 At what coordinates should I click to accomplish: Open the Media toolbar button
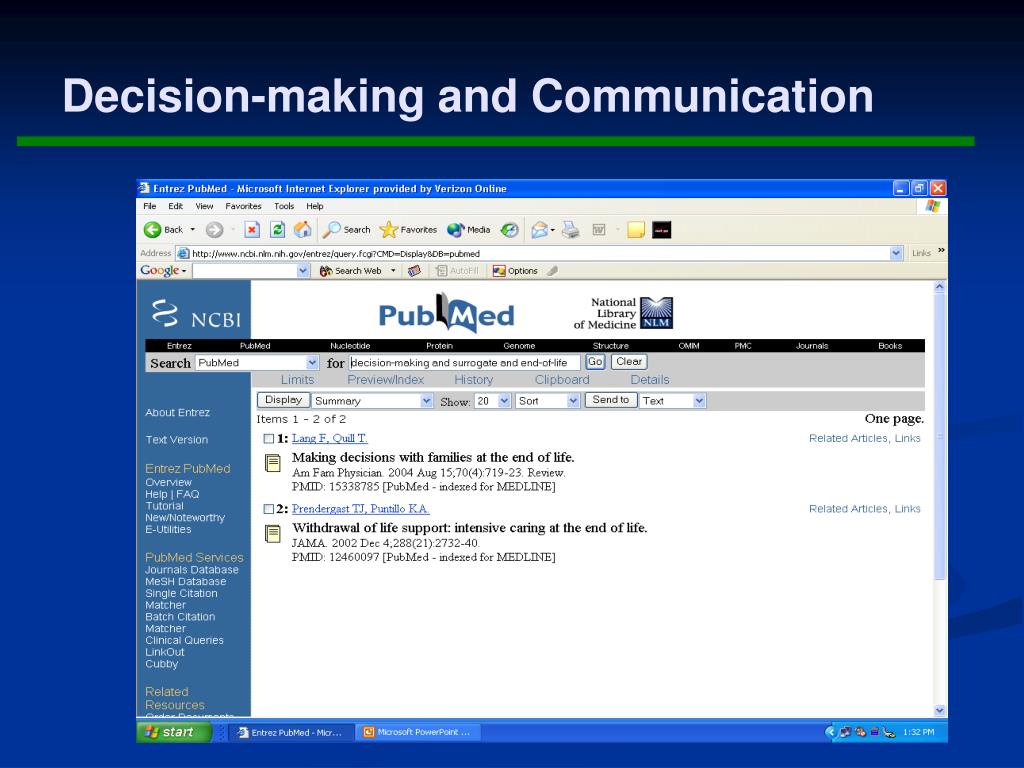468,230
